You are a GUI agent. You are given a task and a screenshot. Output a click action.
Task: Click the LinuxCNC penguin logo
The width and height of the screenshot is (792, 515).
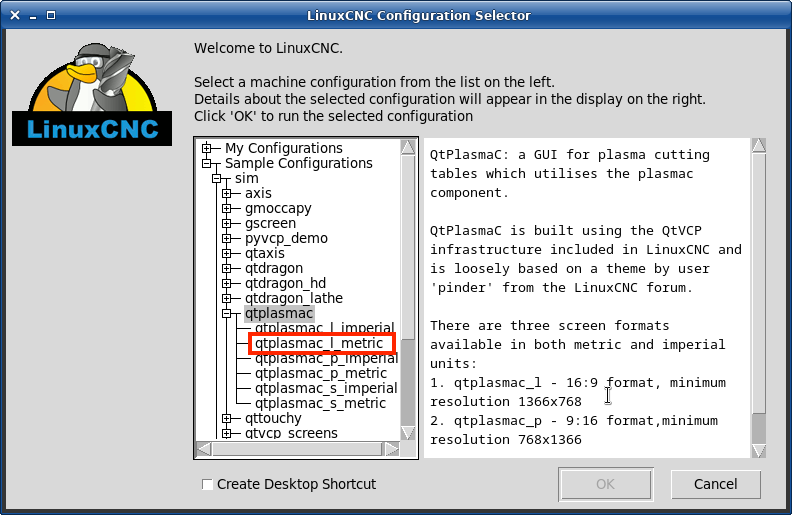pyautogui.click(x=92, y=94)
